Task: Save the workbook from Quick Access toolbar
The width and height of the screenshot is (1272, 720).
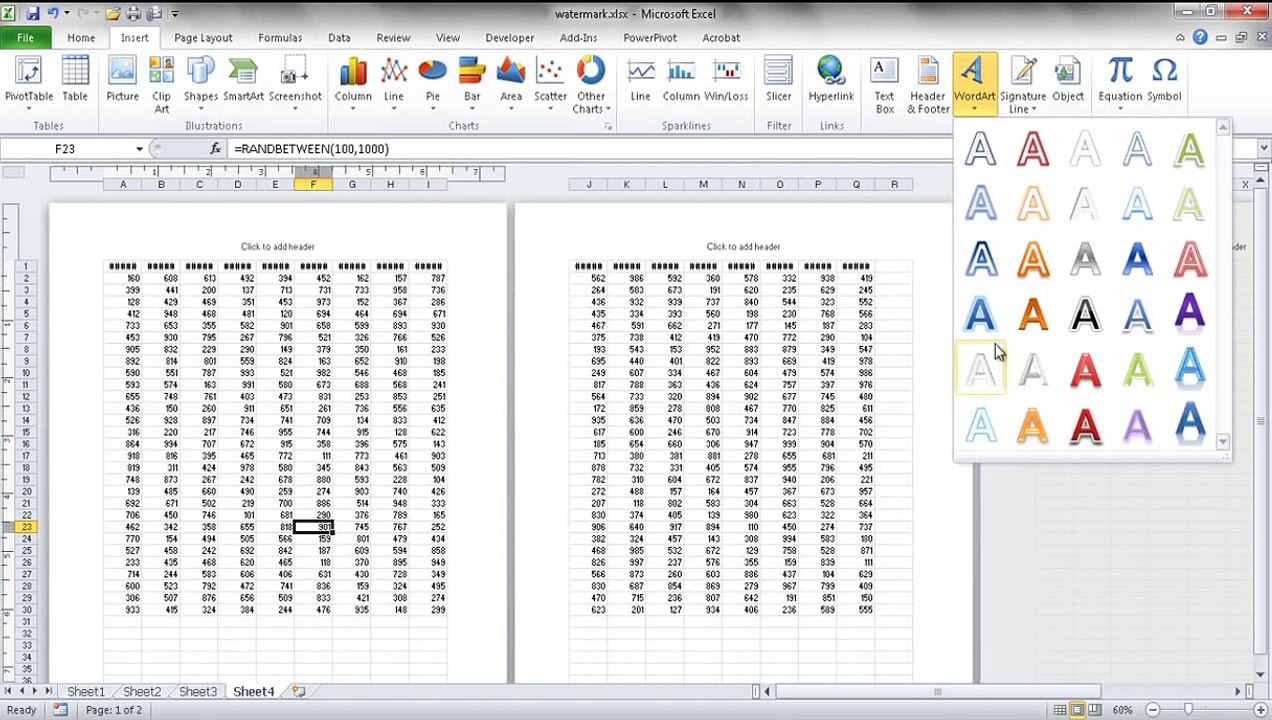Action: (x=32, y=14)
